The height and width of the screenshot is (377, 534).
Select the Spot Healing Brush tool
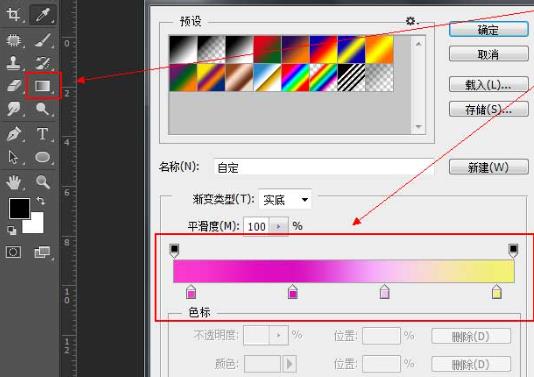[14, 40]
